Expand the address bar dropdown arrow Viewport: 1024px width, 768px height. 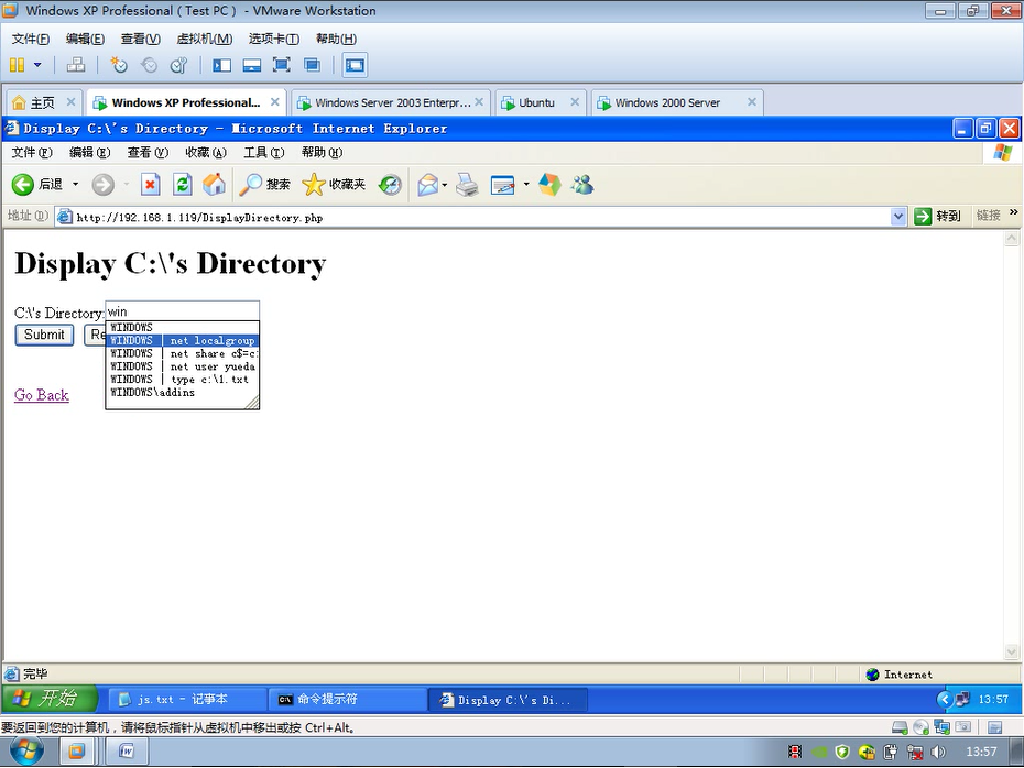899,217
